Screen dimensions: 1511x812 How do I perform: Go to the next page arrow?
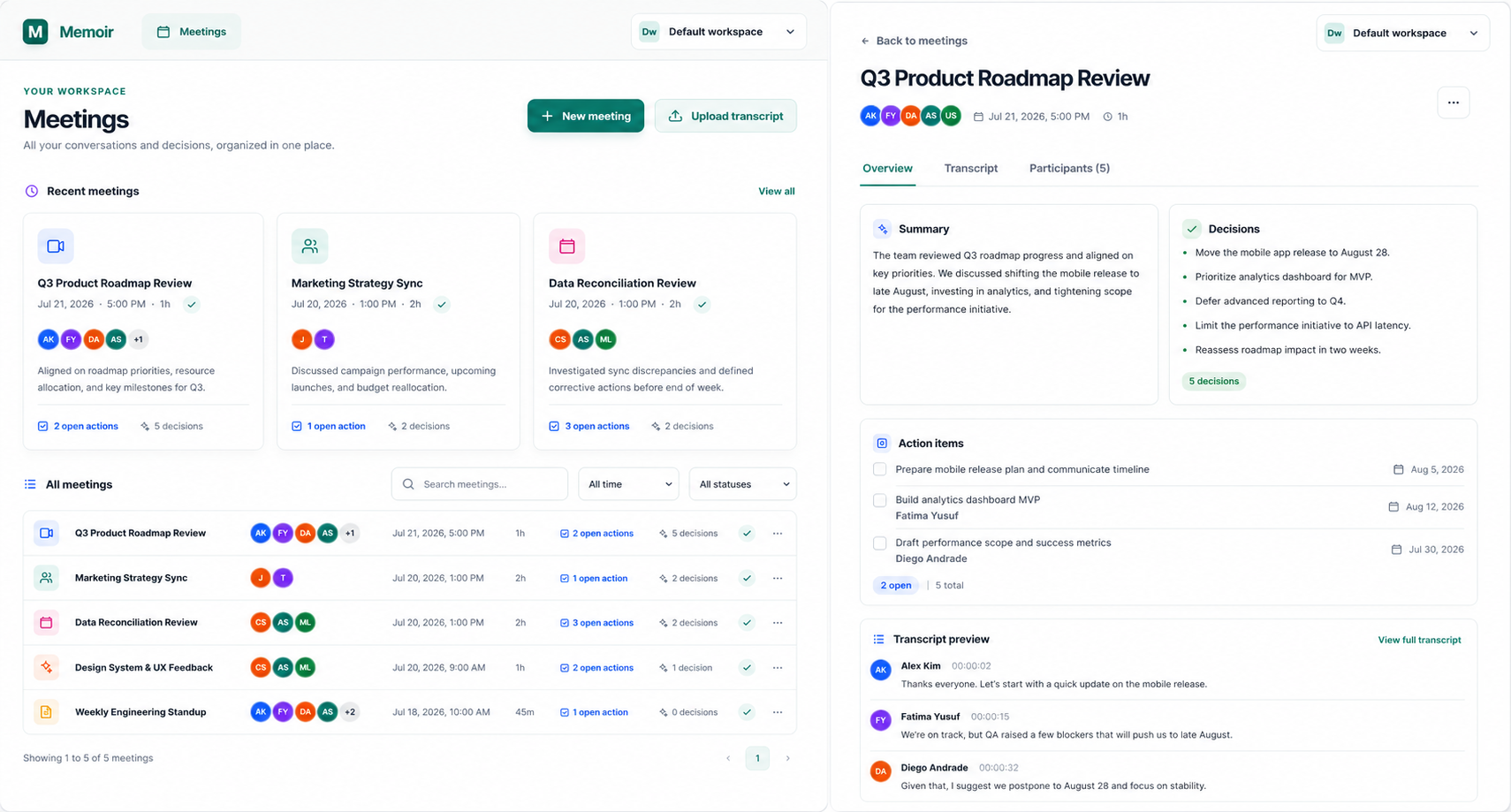pos(788,758)
